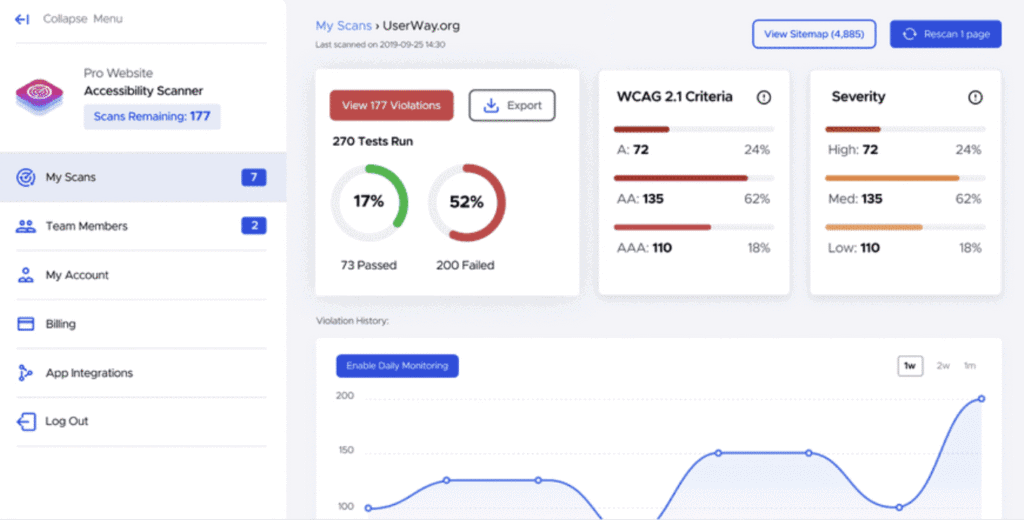The image size is (1024, 520).
Task: Open the WCAG 2.1 Criteria info icon
Action: 764,97
